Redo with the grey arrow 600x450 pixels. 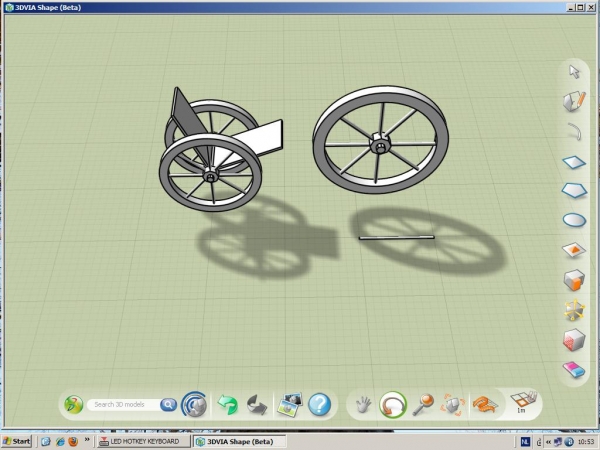257,405
